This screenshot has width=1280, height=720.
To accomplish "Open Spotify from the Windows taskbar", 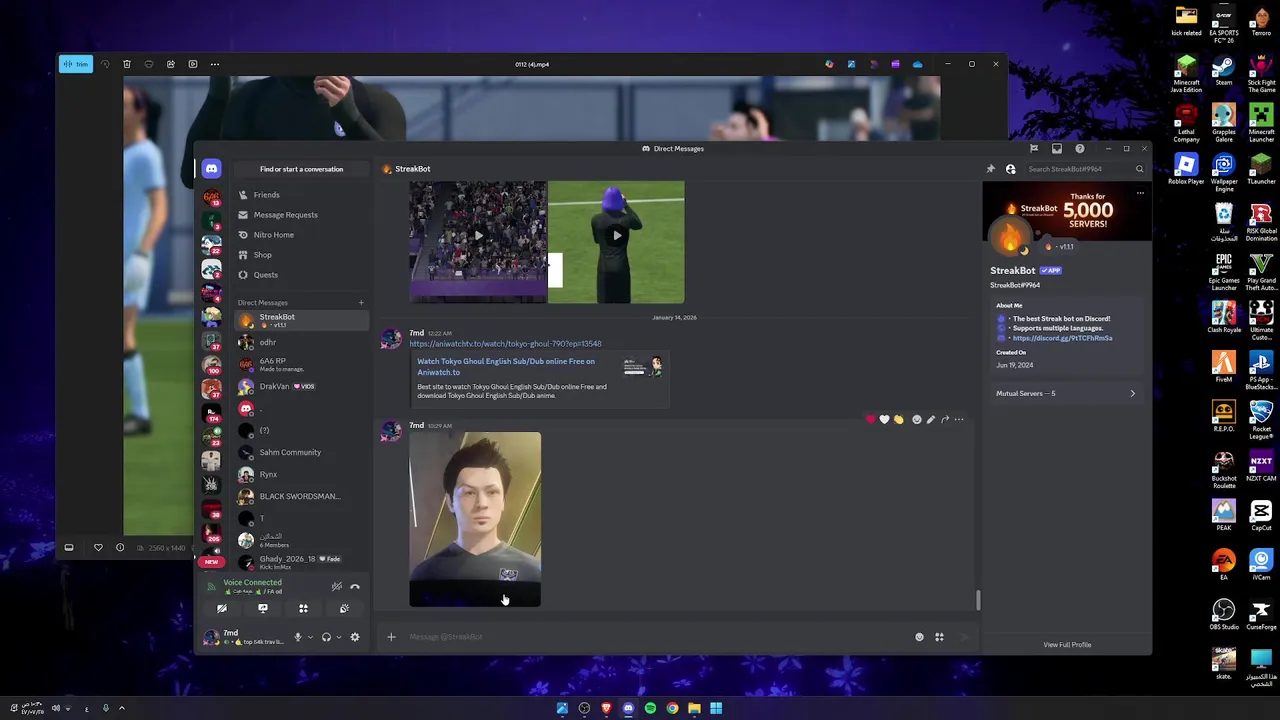I will point(650,708).
